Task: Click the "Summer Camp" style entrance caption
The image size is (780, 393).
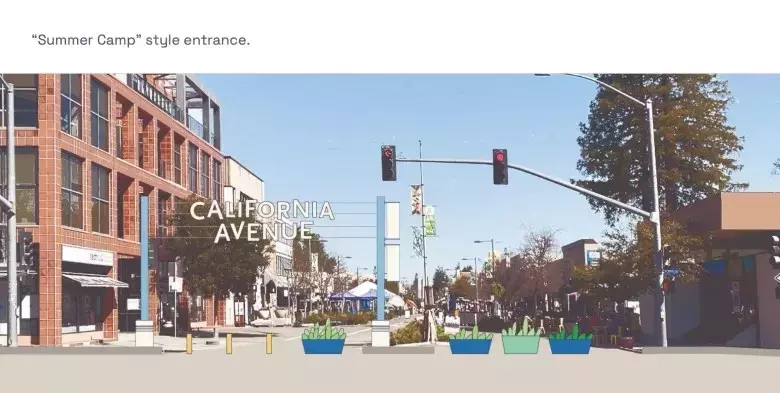Action: [141, 40]
